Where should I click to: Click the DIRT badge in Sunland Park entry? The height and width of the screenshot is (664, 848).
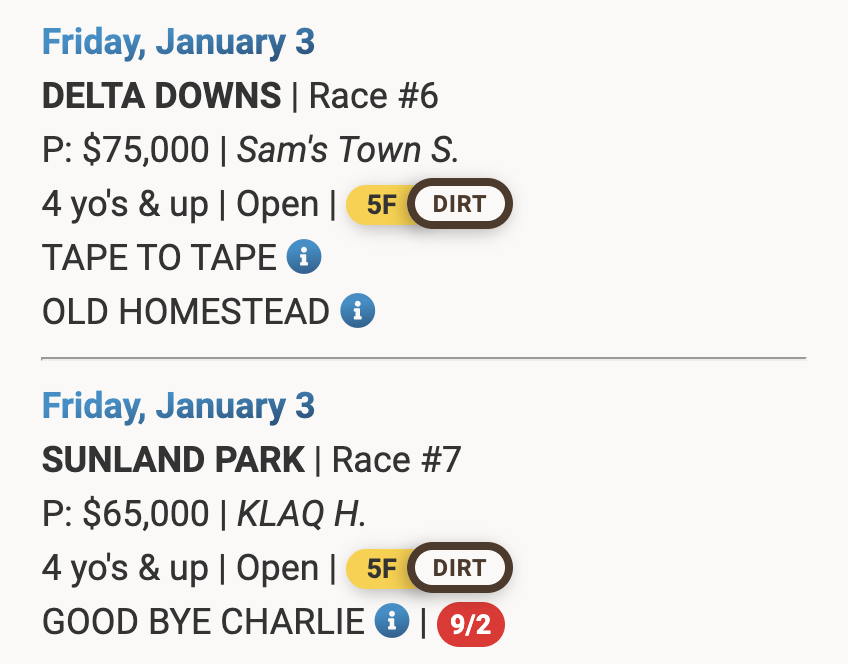[x=460, y=569]
